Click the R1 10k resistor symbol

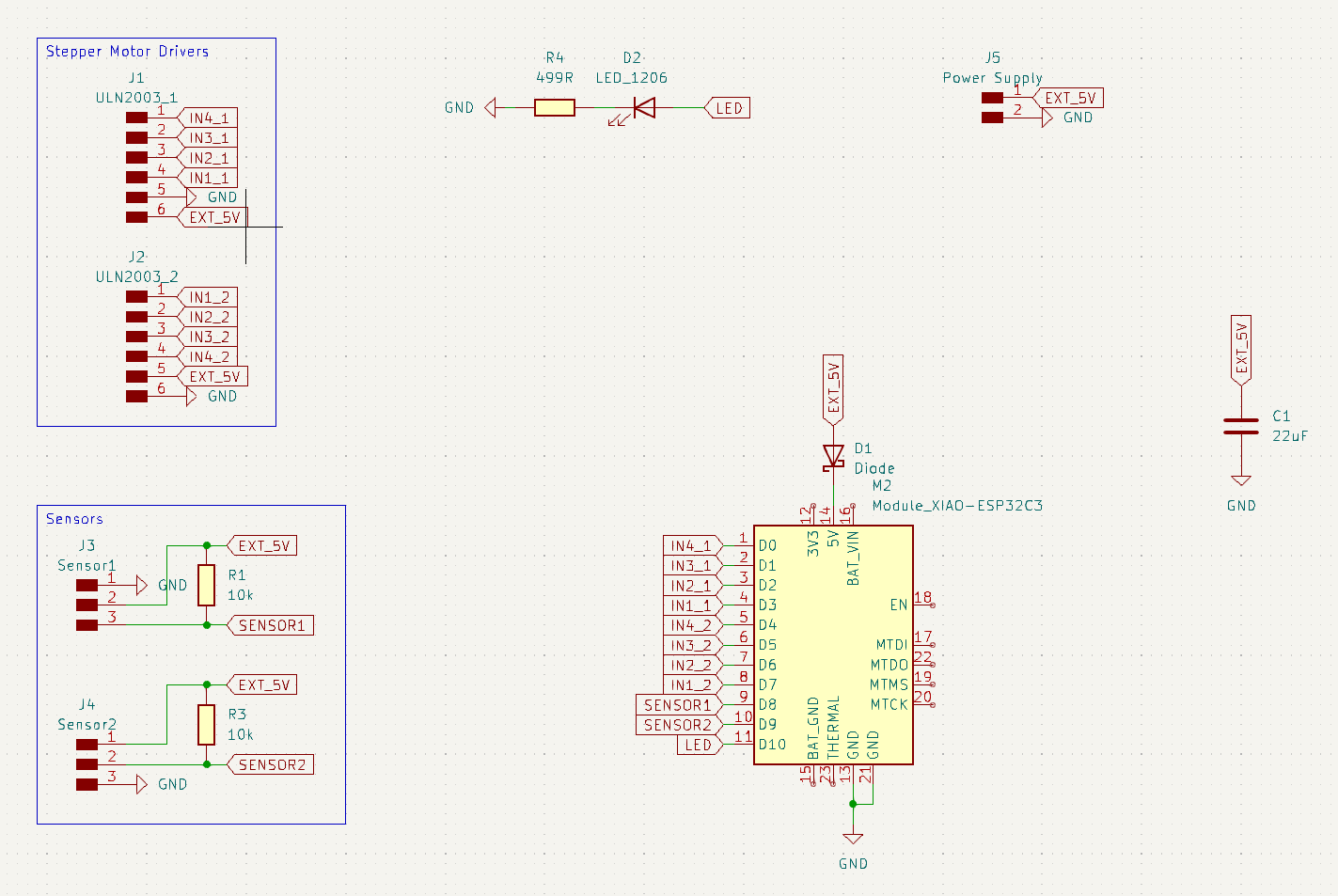(206, 585)
